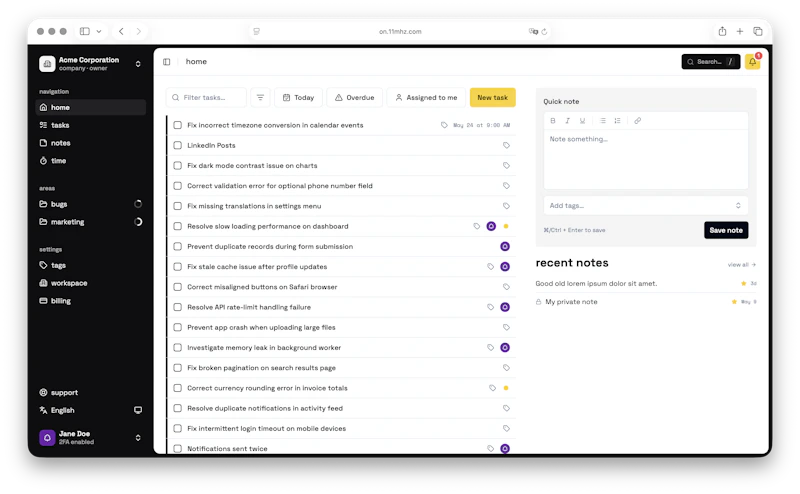Viewport: 800px width, 494px height.
Task: Click the purple assignee avatar on Prevent duplicate records row
Action: click(x=505, y=246)
